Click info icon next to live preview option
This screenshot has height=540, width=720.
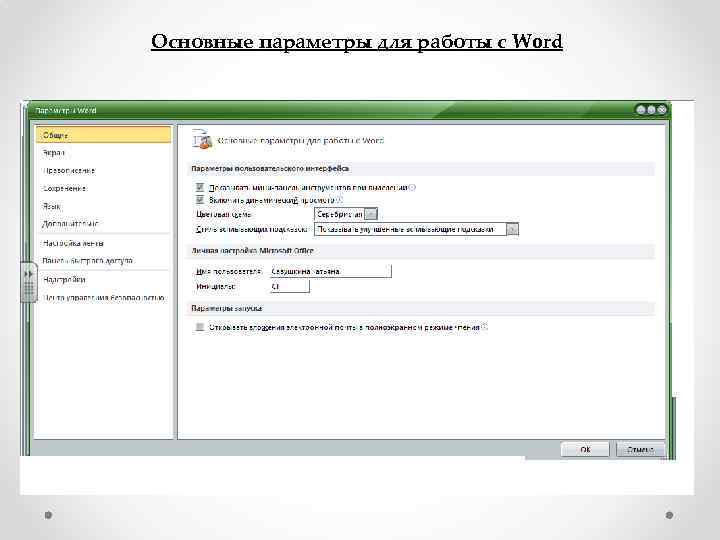click(x=339, y=200)
